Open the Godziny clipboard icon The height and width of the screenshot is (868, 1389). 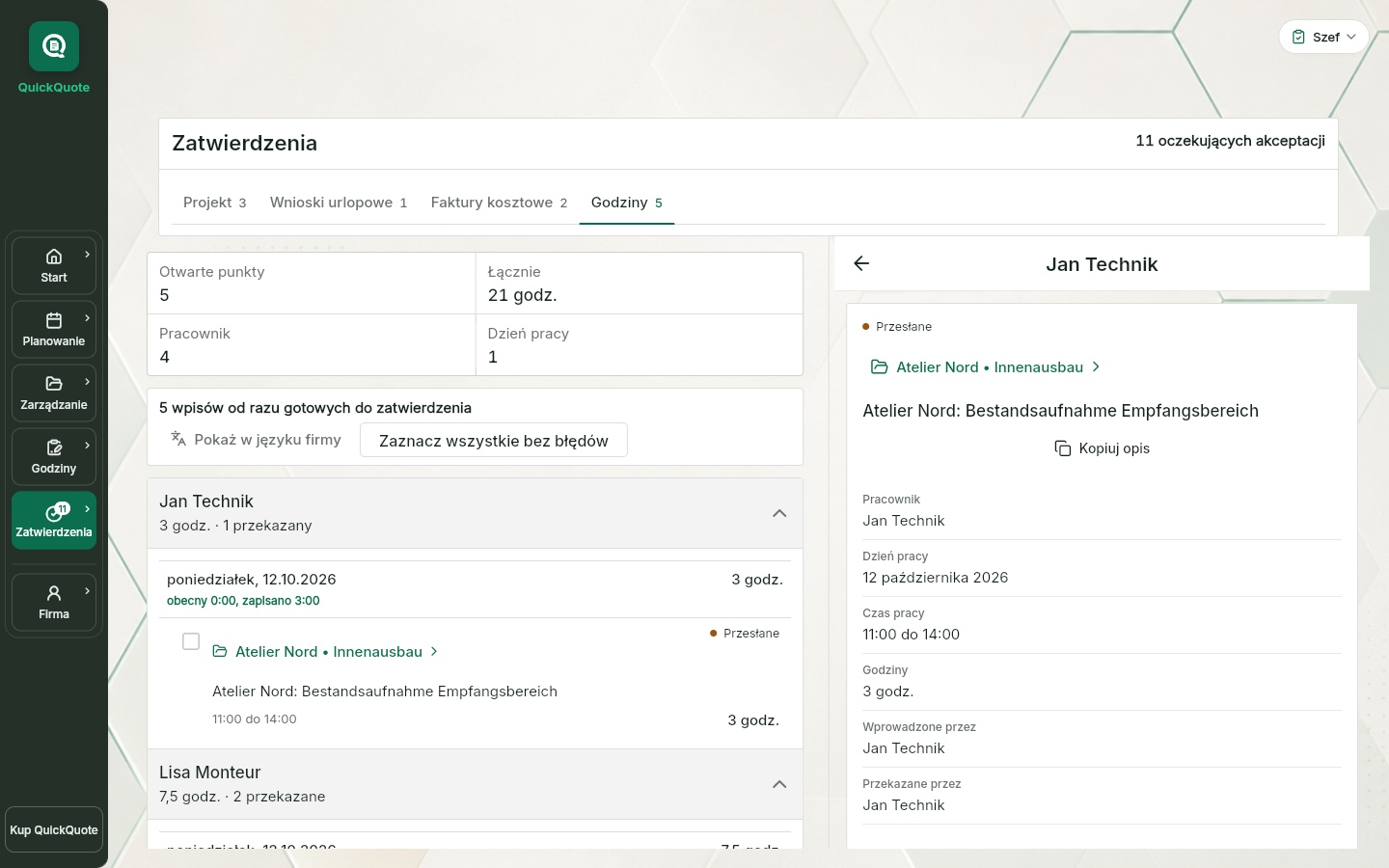[54, 448]
